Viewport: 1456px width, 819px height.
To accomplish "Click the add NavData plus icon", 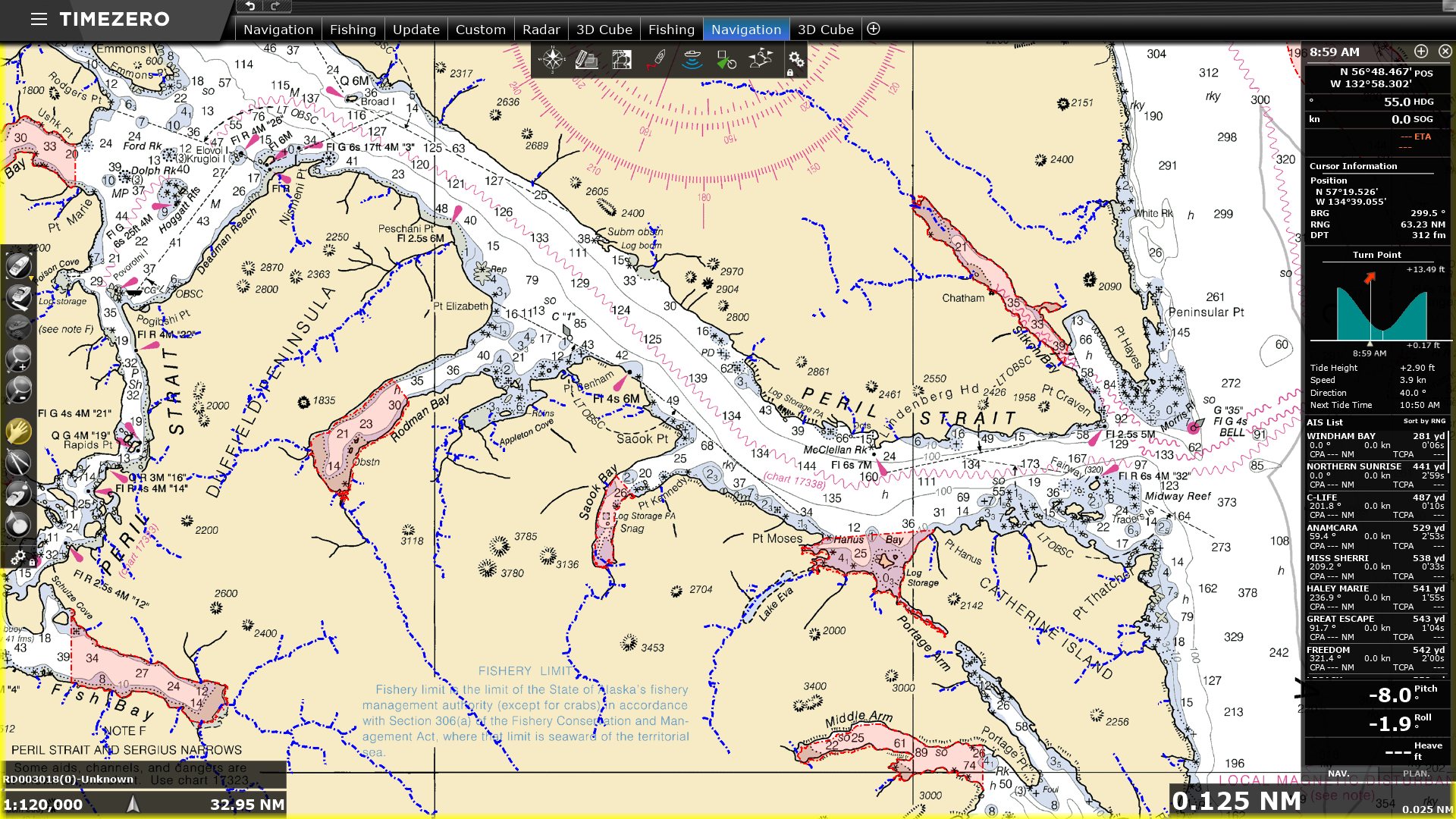I will pyautogui.click(x=1421, y=51).
